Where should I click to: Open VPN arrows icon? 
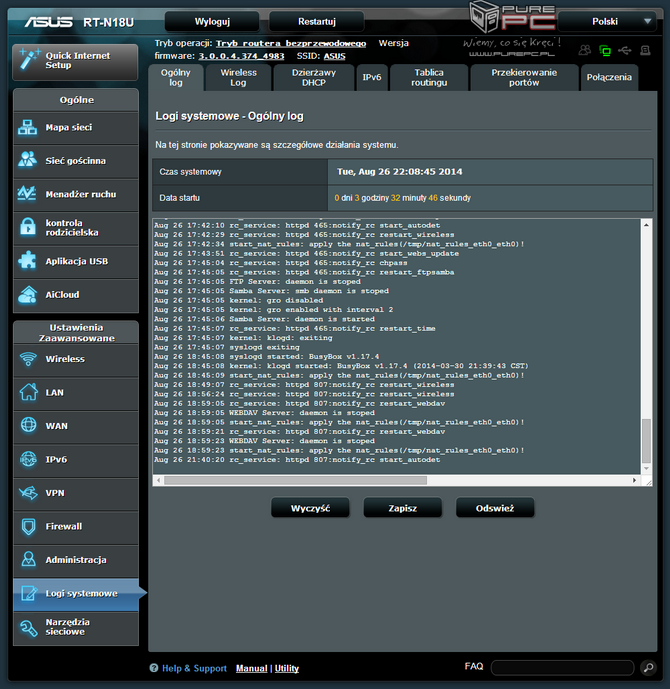[x=29, y=493]
